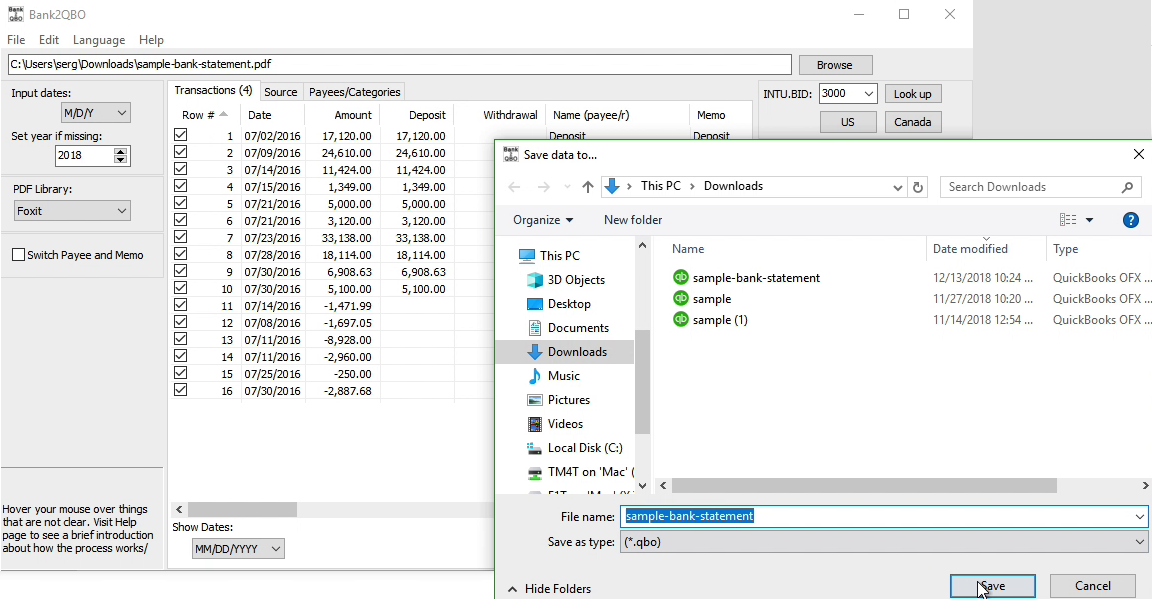This screenshot has height=599, width=1152.
Task: Enable Switch Payee and Memo checkbox
Action: tap(18, 255)
